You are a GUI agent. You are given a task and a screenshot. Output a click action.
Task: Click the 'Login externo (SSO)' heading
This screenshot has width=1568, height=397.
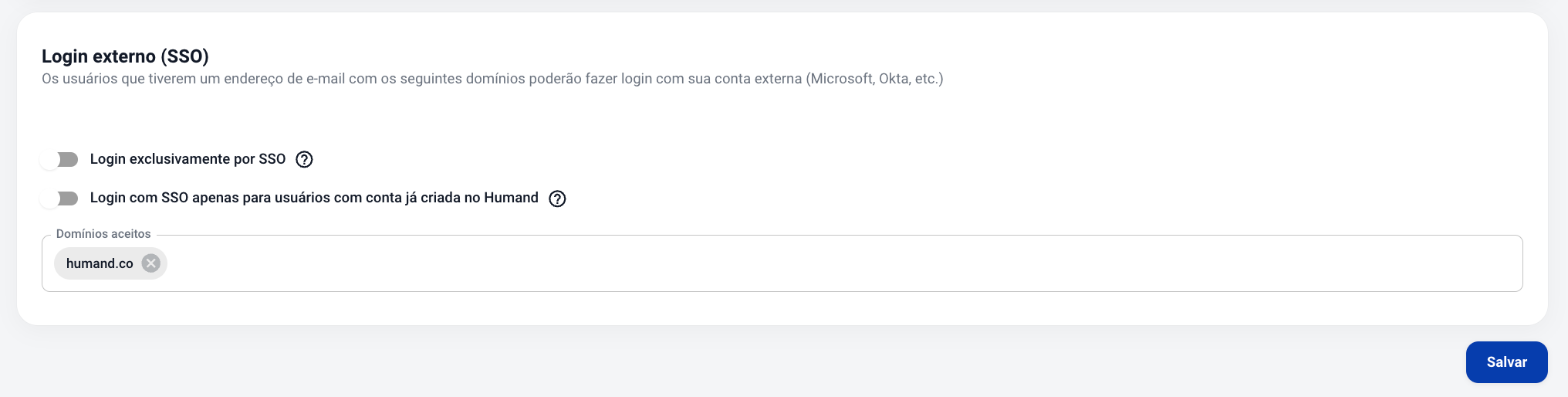(125, 56)
